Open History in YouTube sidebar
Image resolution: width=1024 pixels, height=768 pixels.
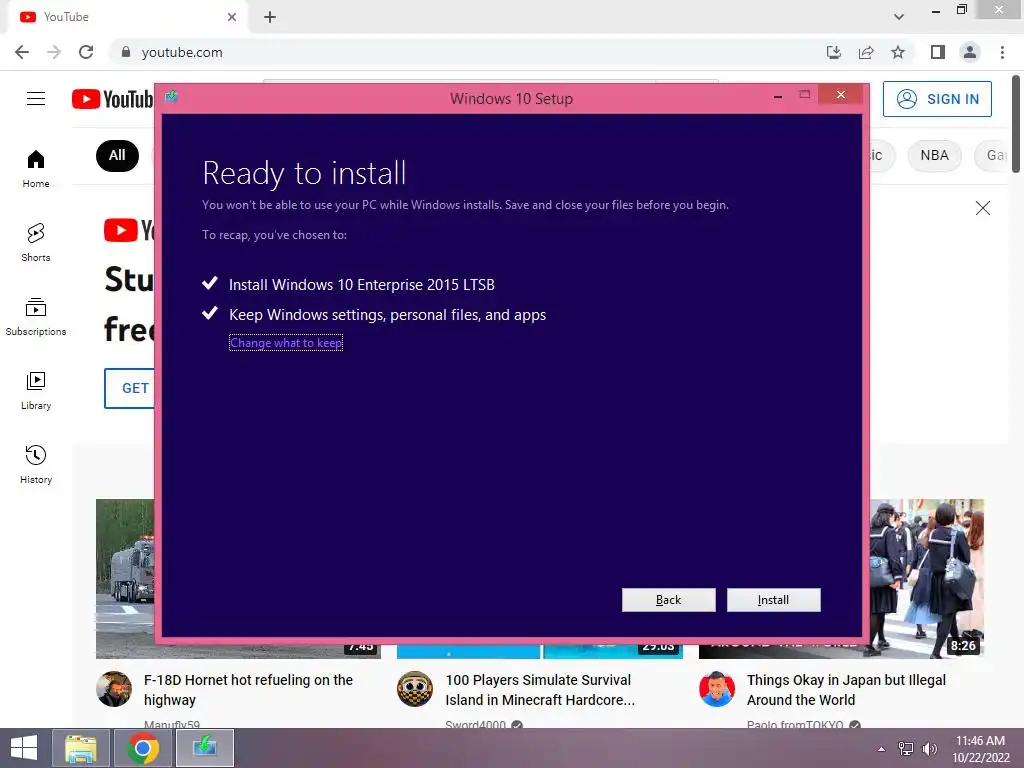click(36, 464)
